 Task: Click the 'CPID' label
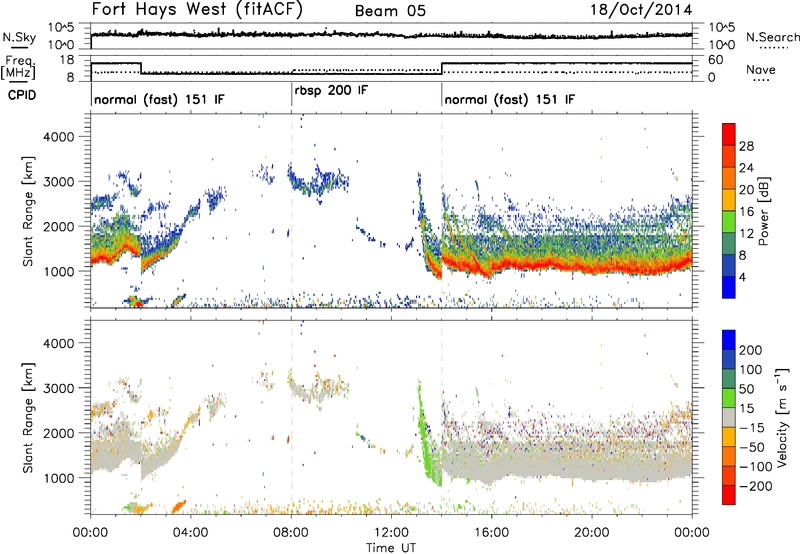tap(22, 95)
